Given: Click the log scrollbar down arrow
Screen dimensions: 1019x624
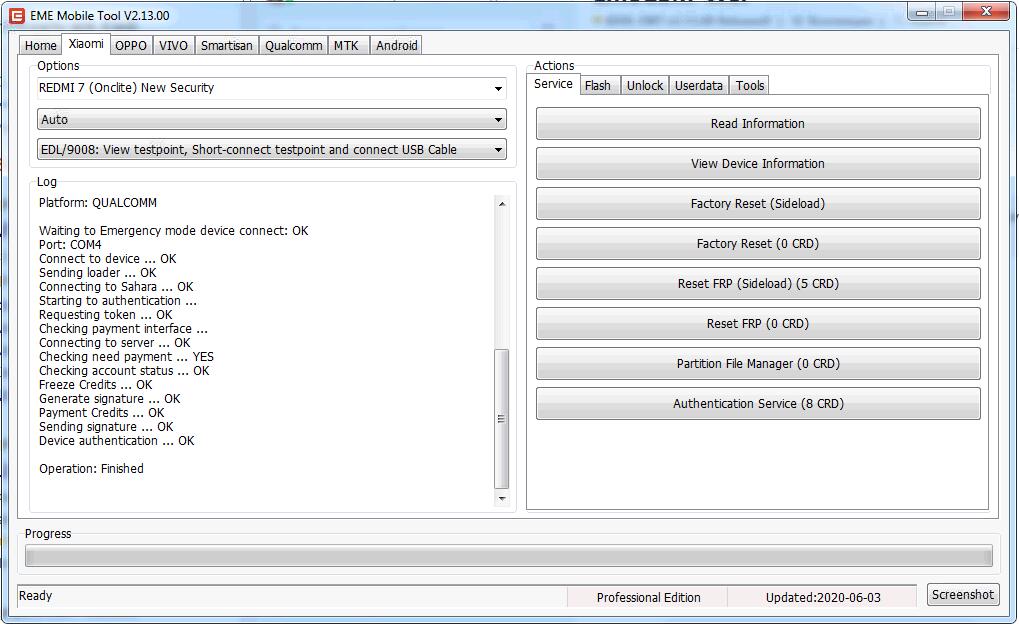Looking at the screenshot, I should click(x=502, y=499).
